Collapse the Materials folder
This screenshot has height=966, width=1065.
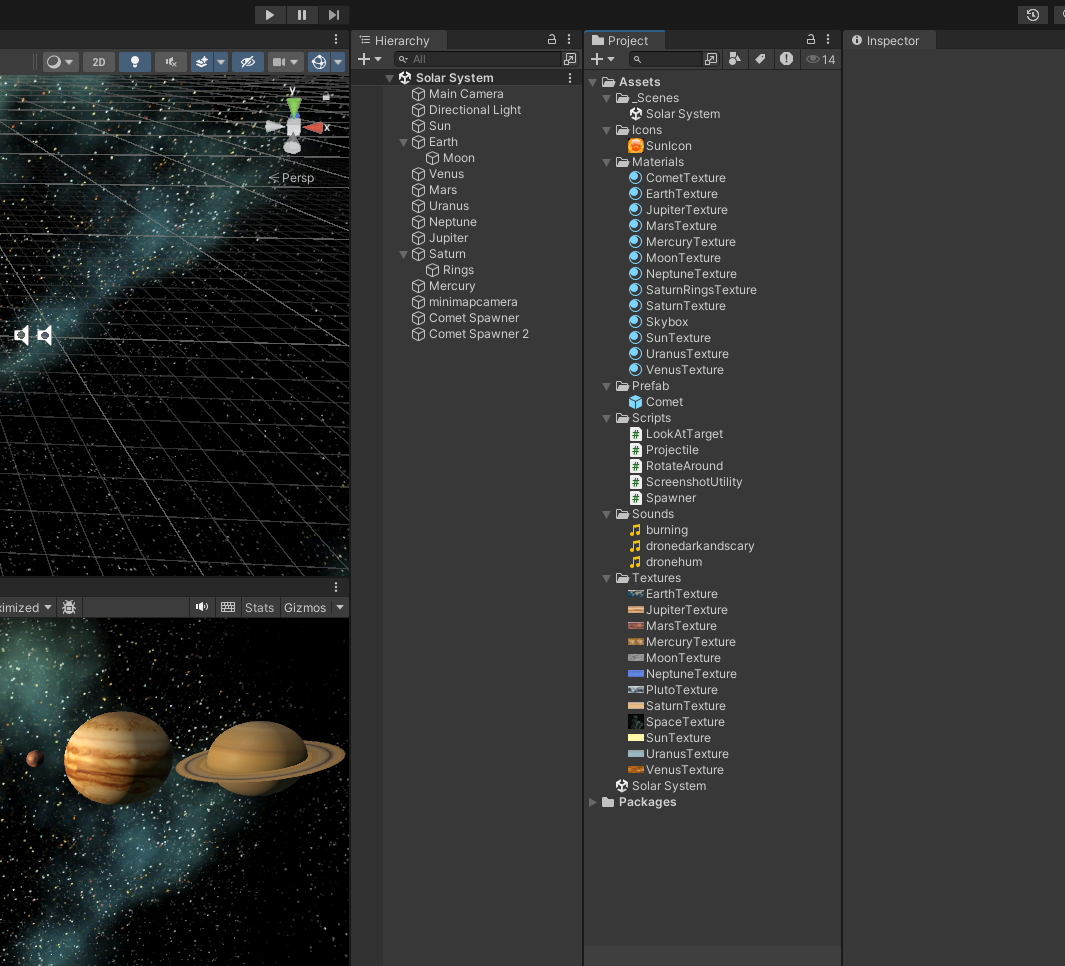click(x=607, y=162)
